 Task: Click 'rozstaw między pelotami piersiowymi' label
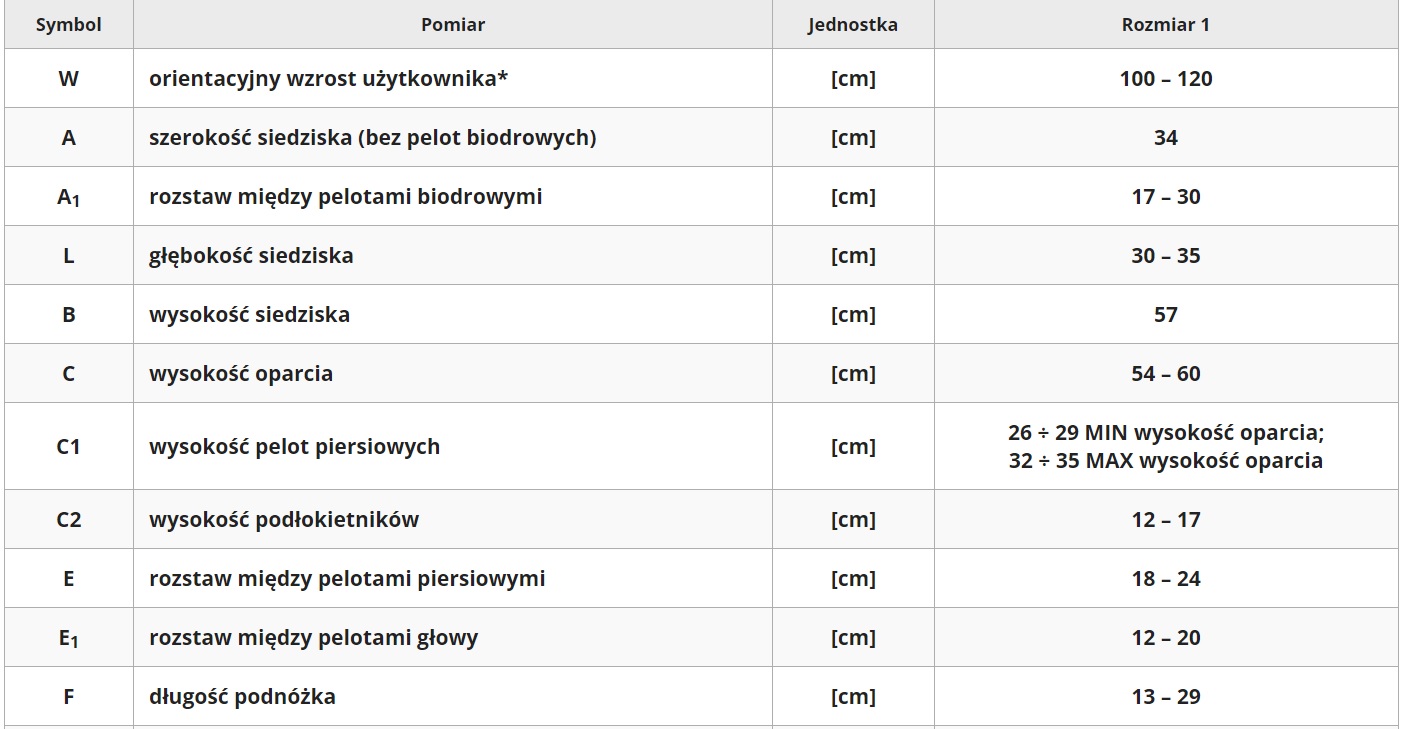pos(347,579)
